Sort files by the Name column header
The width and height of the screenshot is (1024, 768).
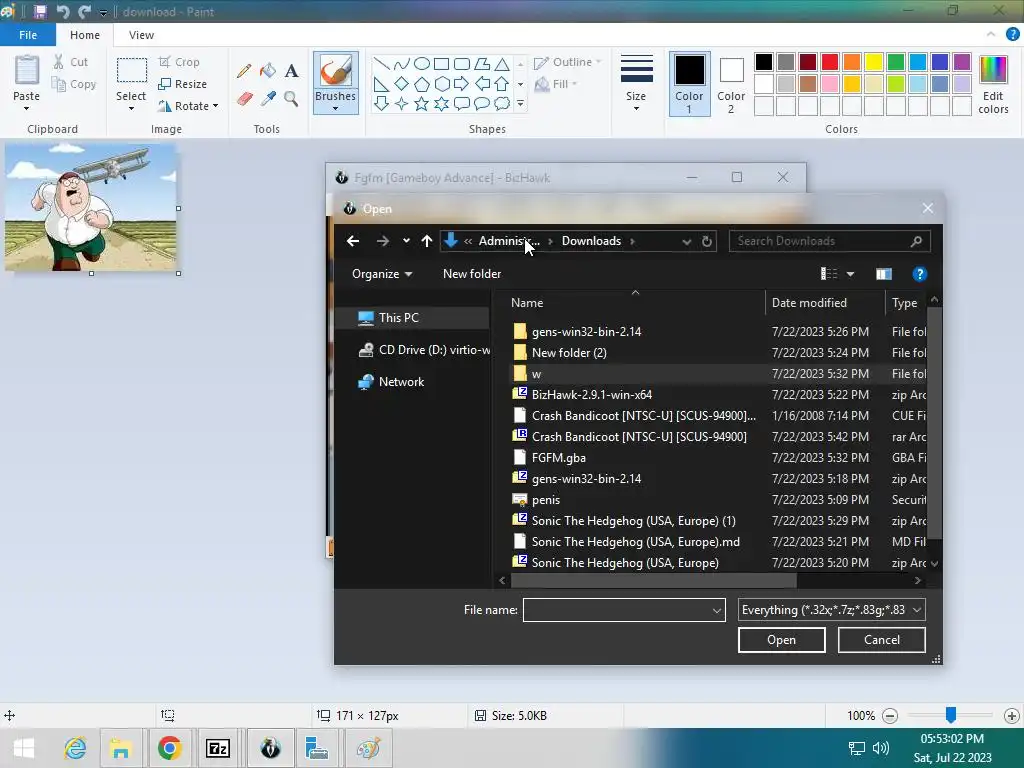[x=527, y=303]
